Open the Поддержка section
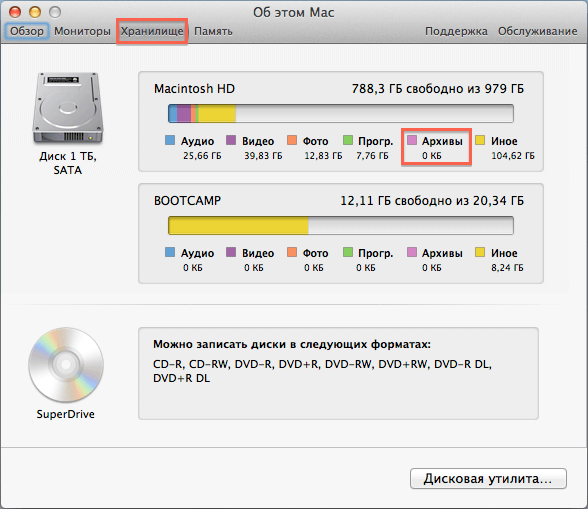The height and width of the screenshot is (509, 588). (x=456, y=31)
